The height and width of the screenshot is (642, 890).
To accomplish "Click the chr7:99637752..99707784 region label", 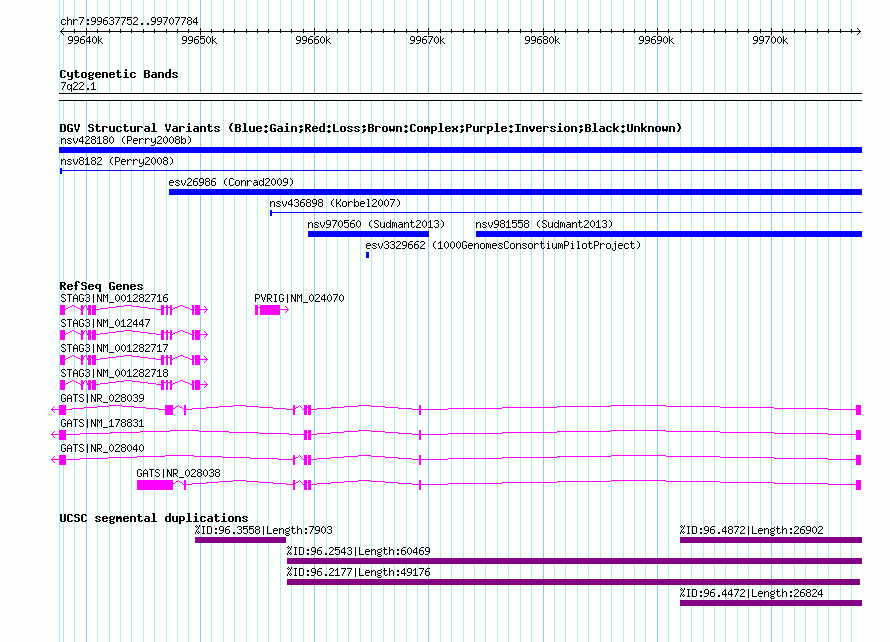I will coord(129,22).
